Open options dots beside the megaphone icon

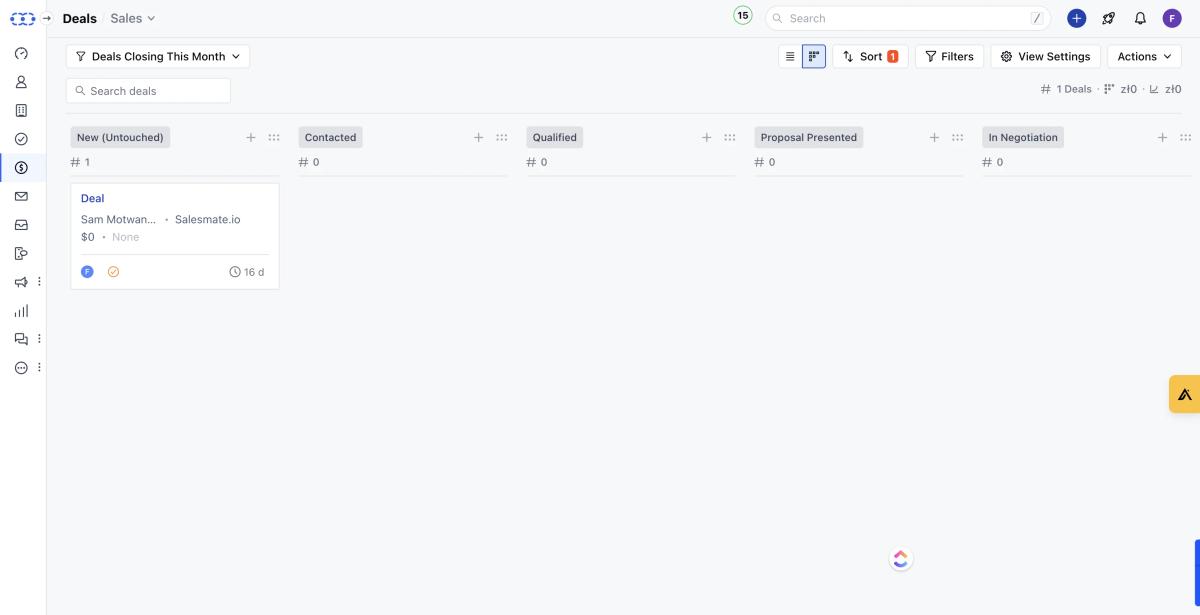coord(39,282)
